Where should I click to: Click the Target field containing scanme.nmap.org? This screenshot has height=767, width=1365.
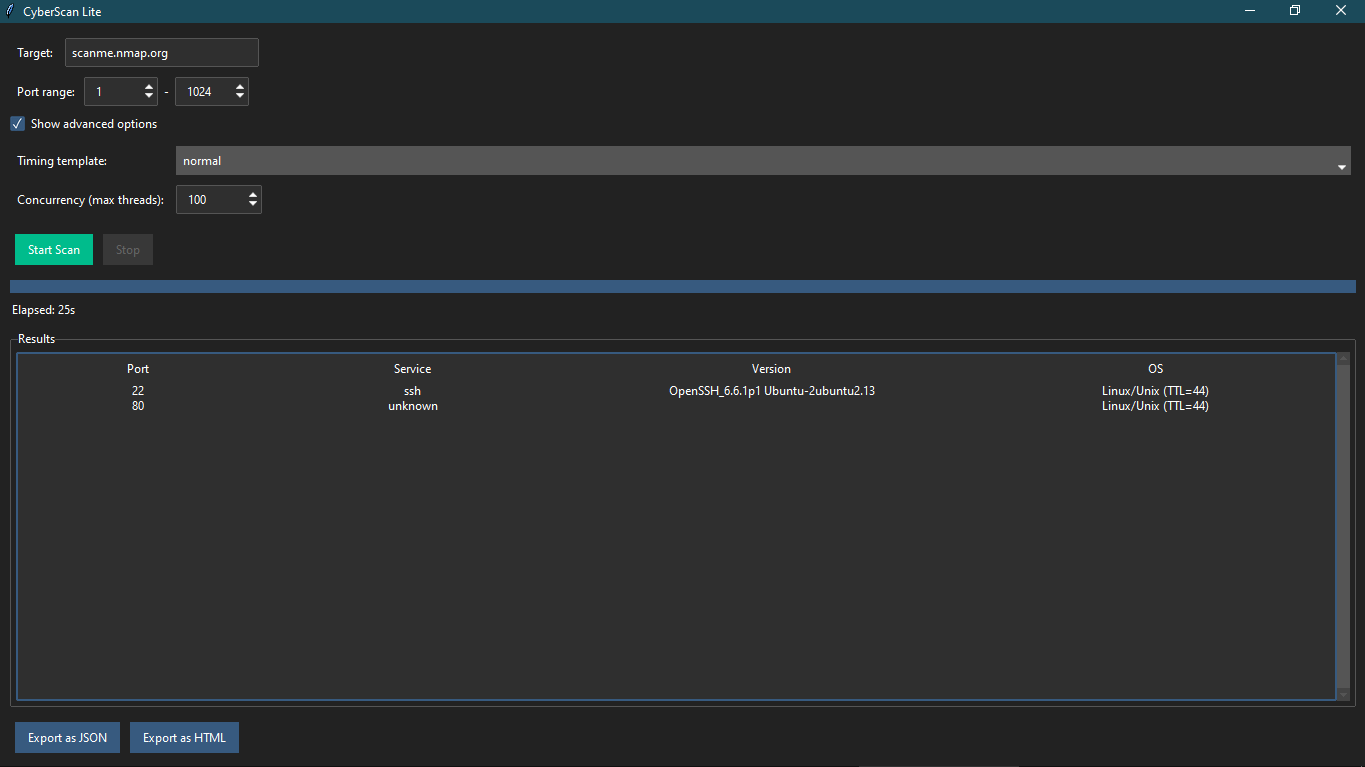tap(162, 52)
